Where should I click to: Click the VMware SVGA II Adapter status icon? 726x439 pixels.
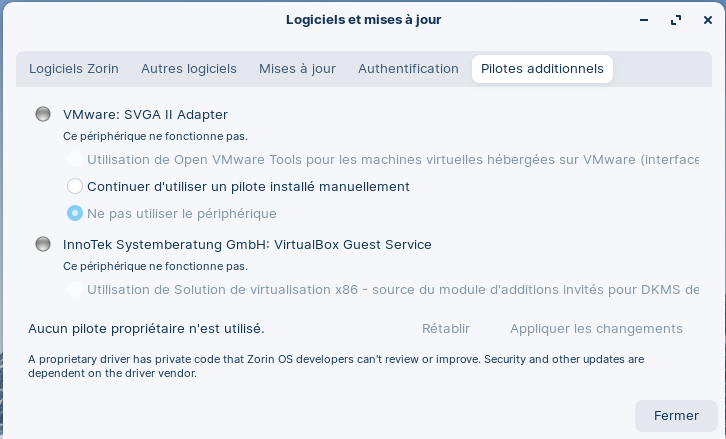tap(43, 114)
